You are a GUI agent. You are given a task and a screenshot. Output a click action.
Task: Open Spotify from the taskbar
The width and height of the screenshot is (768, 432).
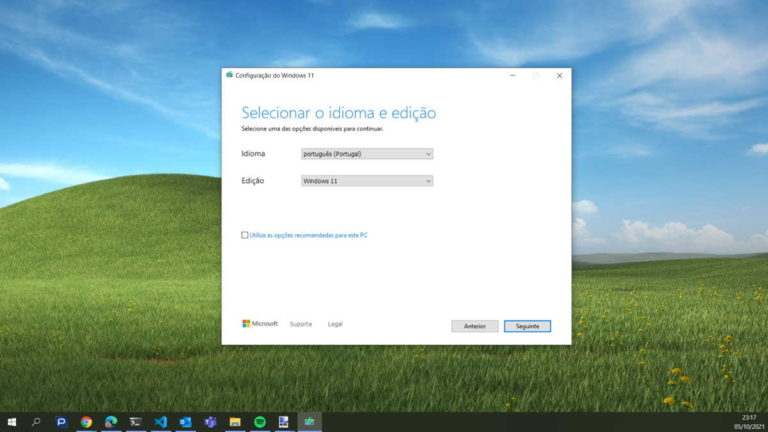click(x=259, y=422)
